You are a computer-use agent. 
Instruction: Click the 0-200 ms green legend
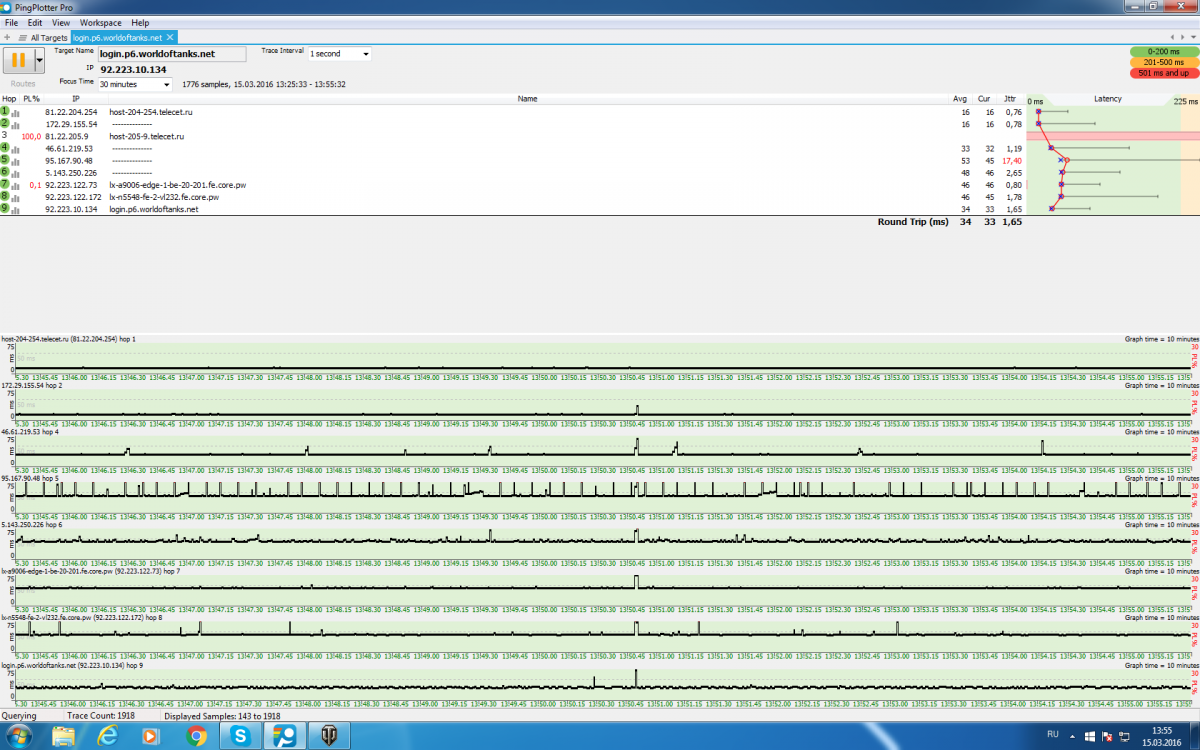click(1164, 51)
